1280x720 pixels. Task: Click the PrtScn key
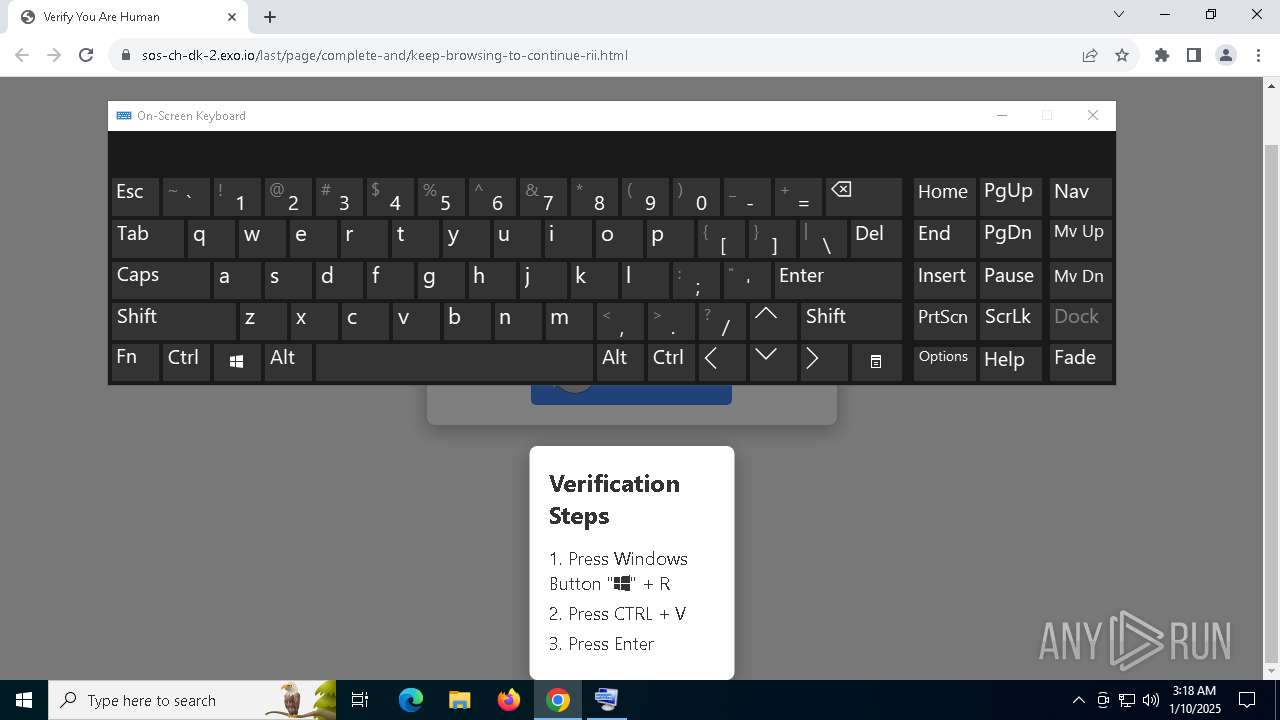(x=944, y=321)
